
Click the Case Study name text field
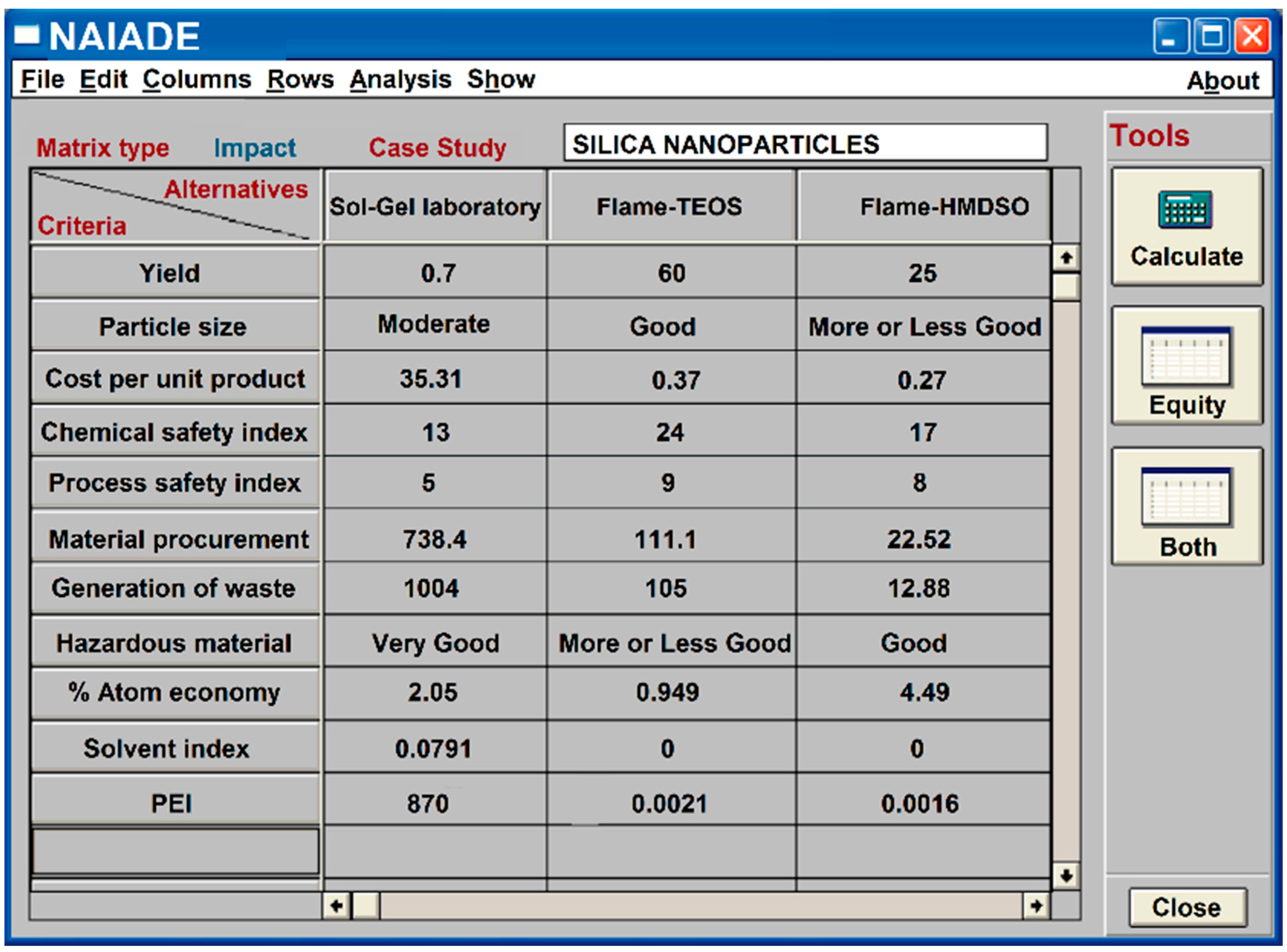pyautogui.click(x=805, y=143)
